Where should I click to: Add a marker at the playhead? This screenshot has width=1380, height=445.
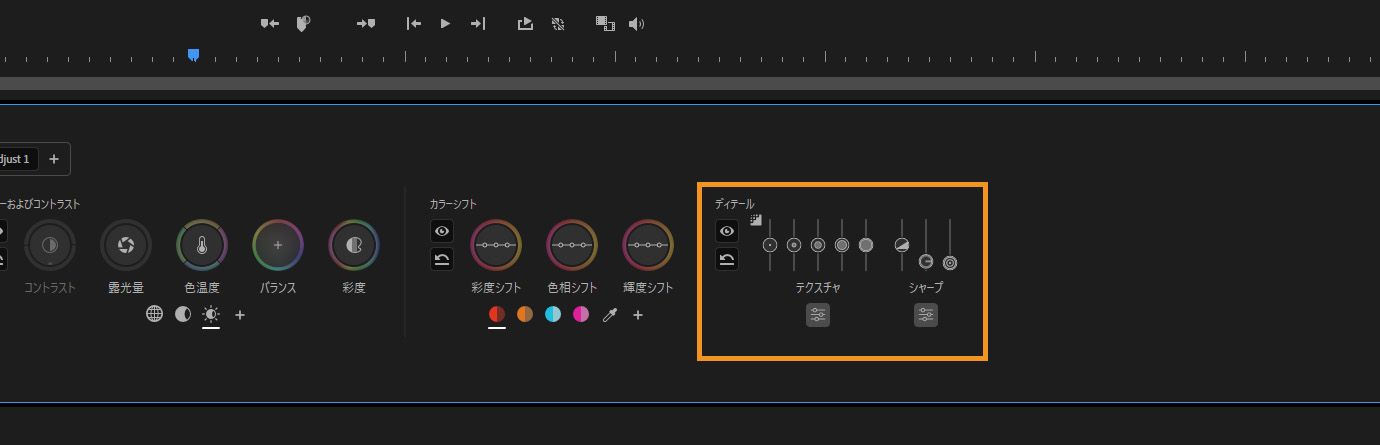click(304, 23)
